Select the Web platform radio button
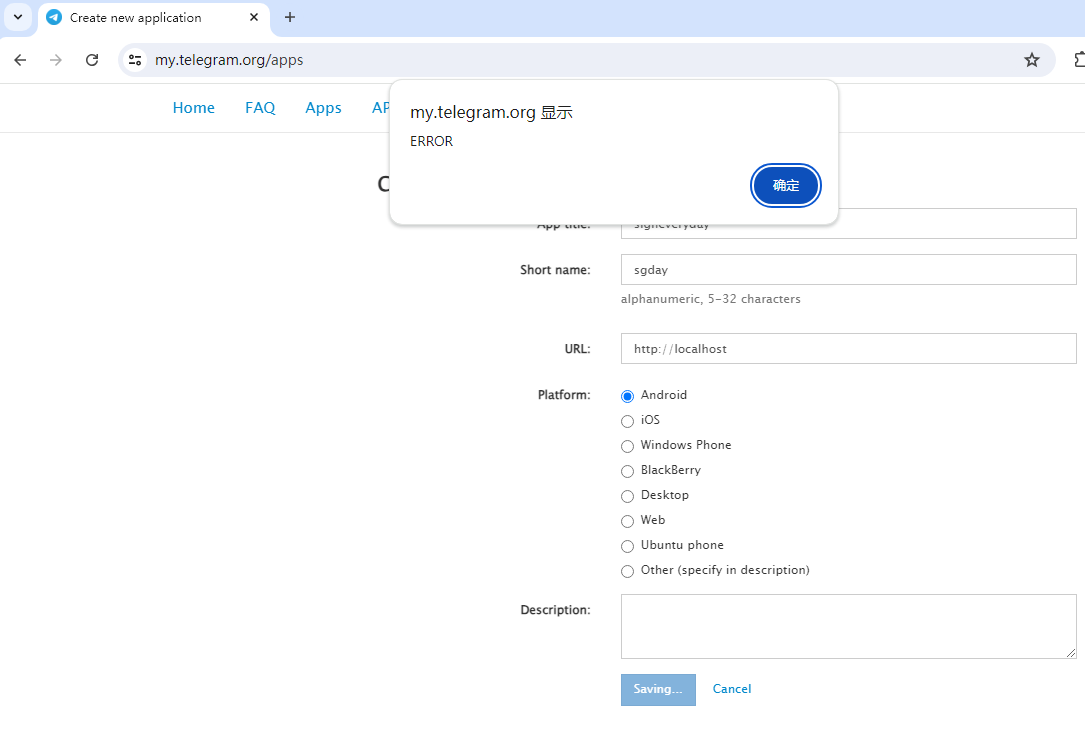The height and width of the screenshot is (747, 1085). click(628, 521)
